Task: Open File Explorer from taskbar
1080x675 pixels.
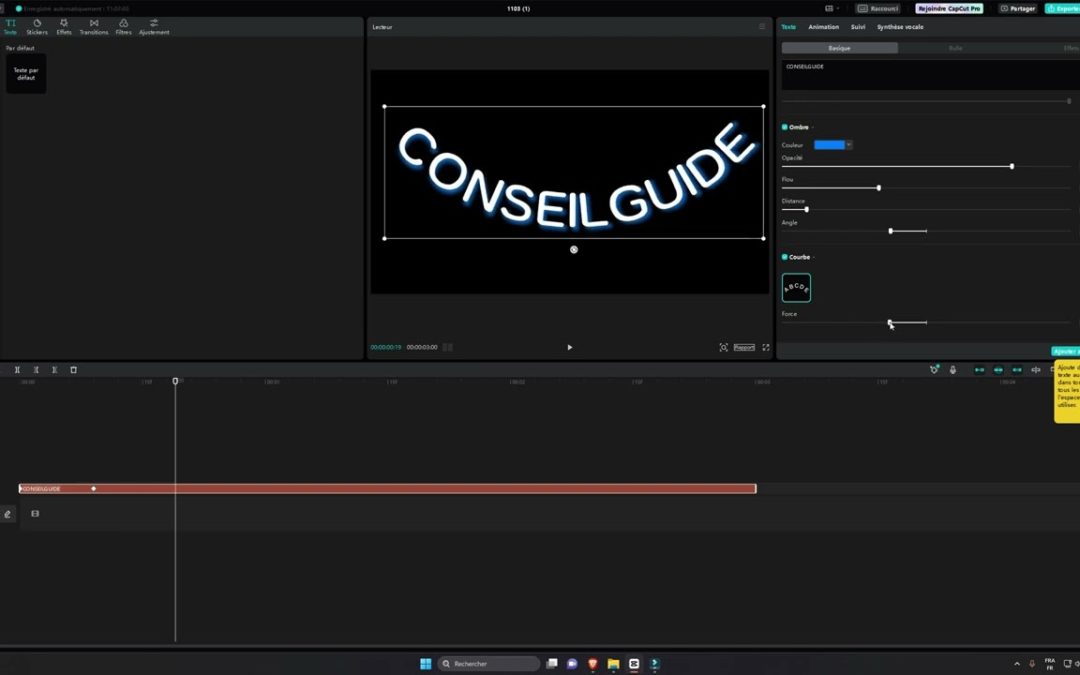Action: click(613, 663)
